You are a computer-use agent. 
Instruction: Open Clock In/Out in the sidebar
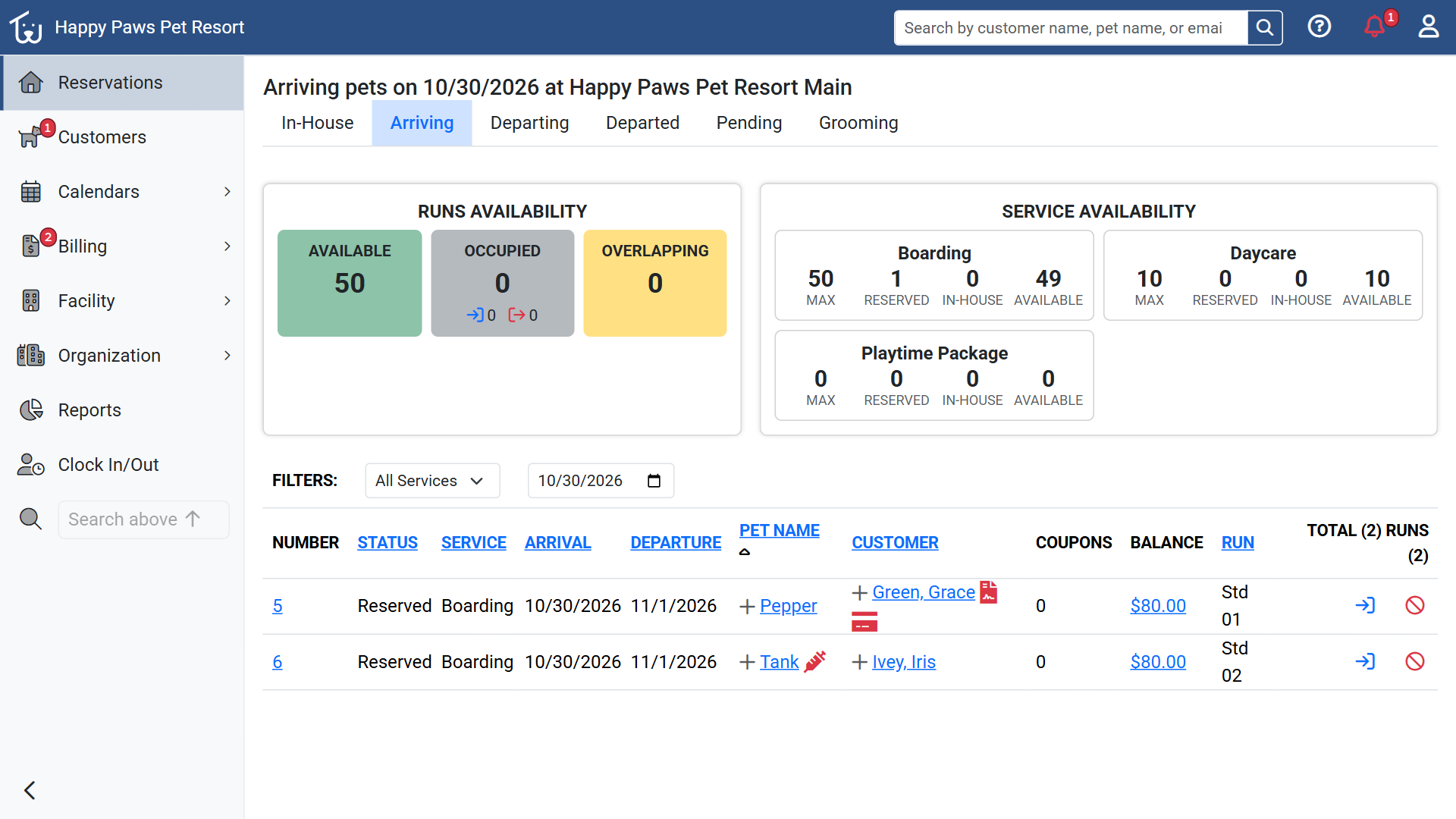(x=122, y=465)
